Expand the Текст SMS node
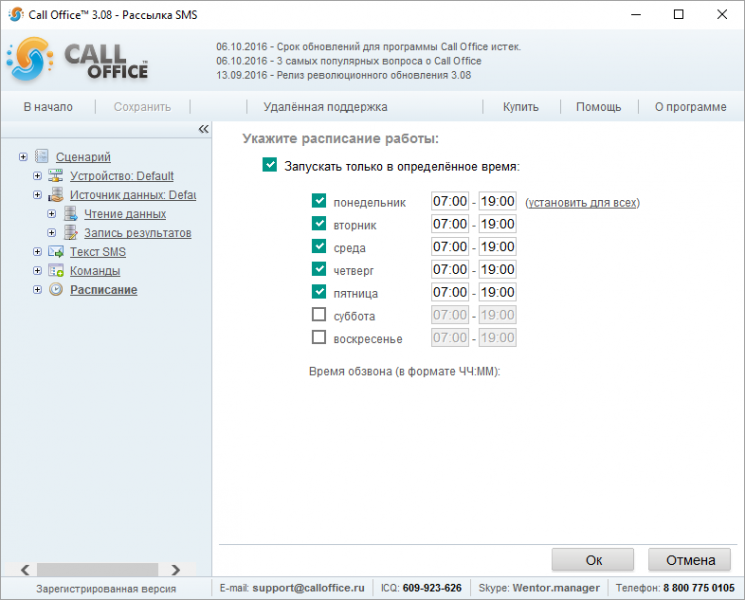The image size is (745, 600). point(37,251)
